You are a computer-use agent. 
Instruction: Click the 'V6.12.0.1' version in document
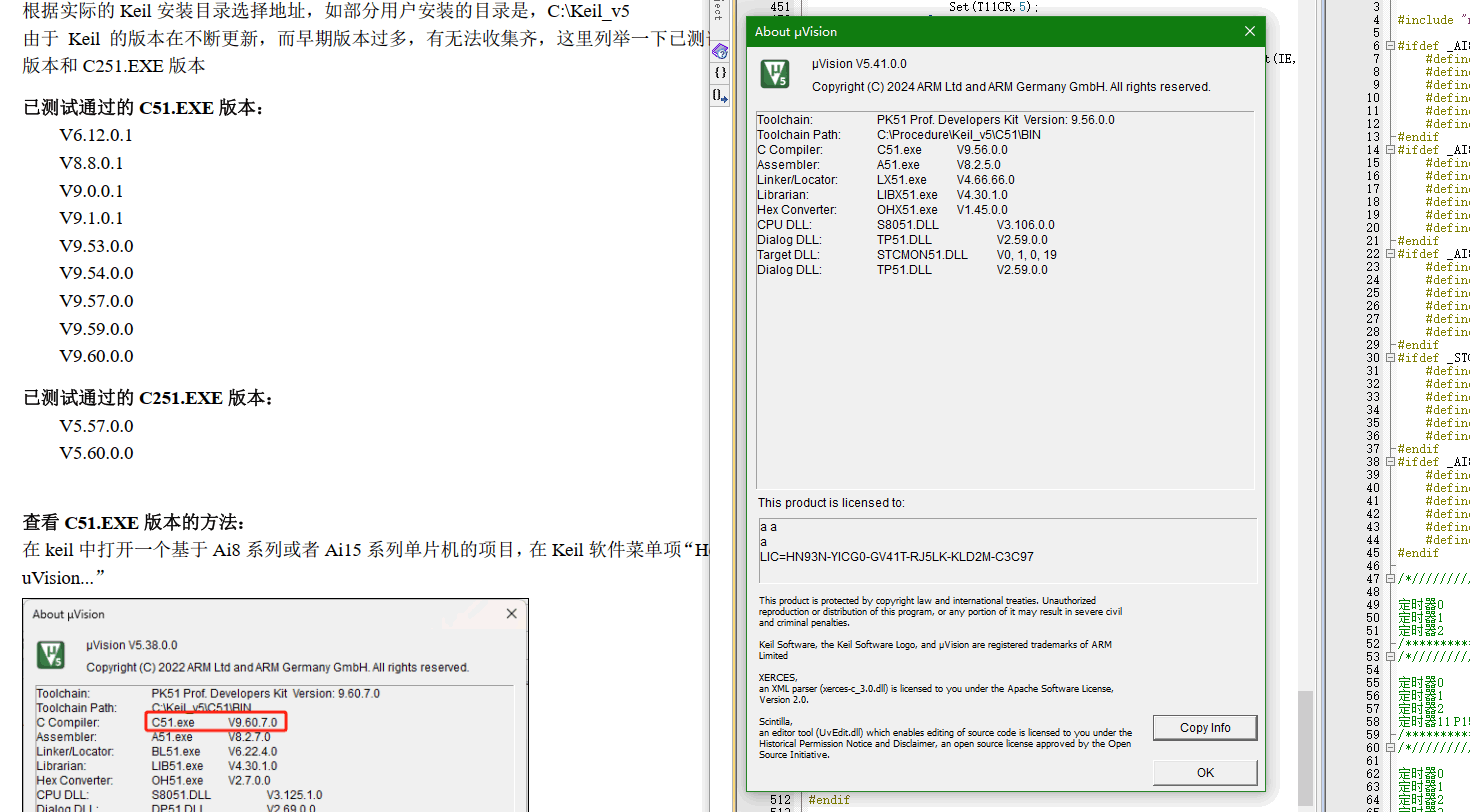click(96, 135)
